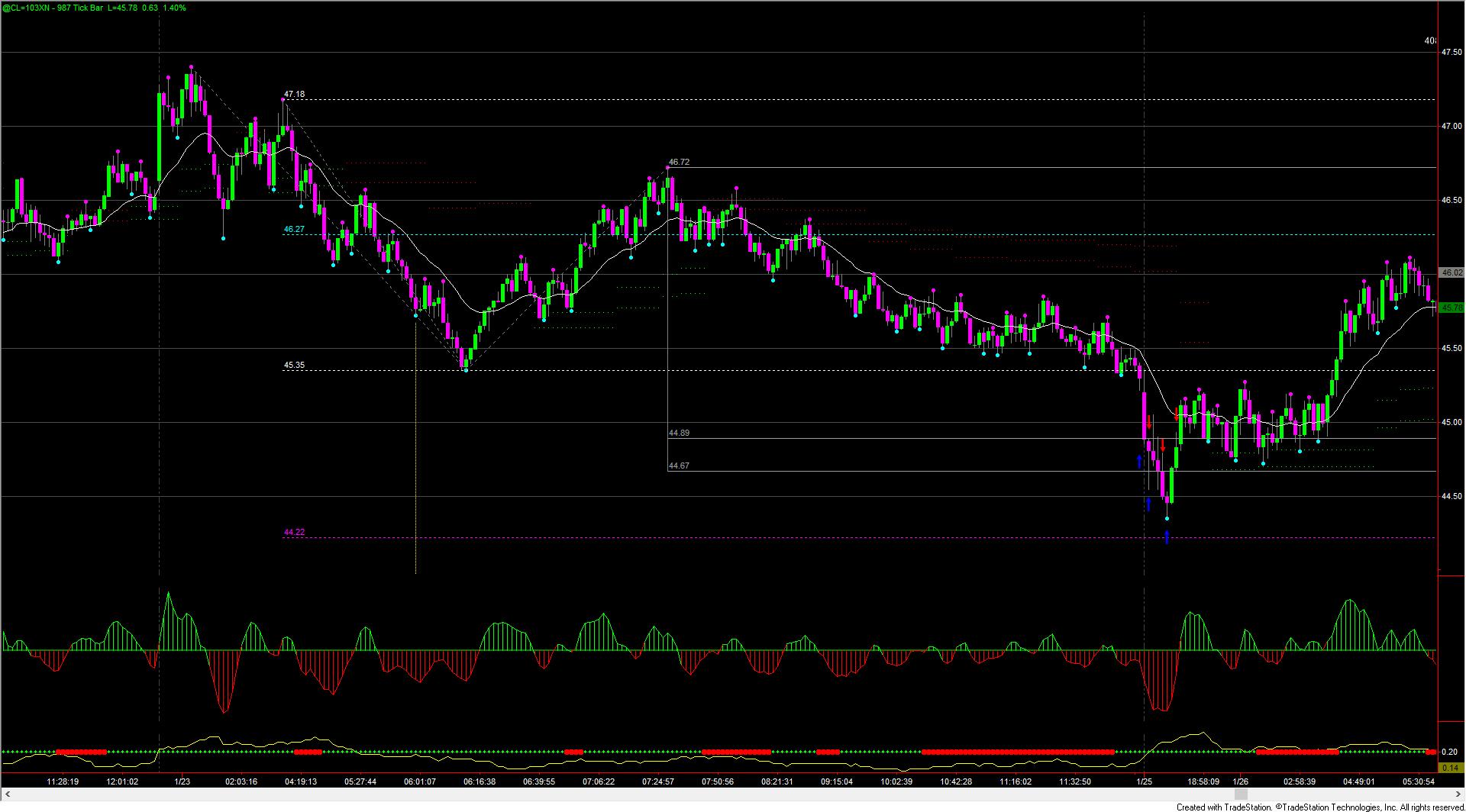Select the 10:42:28 time axis label
The height and width of the screenshot is (812, 1466).
[x=956, y=781]
